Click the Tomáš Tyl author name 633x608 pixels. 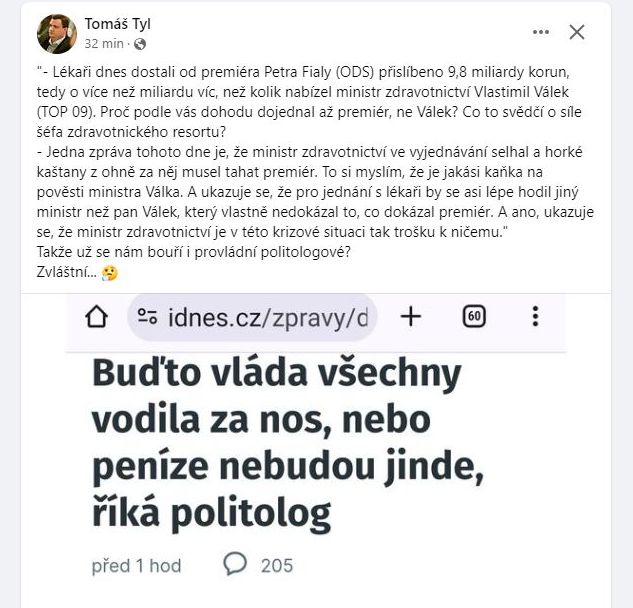(118, 24)
